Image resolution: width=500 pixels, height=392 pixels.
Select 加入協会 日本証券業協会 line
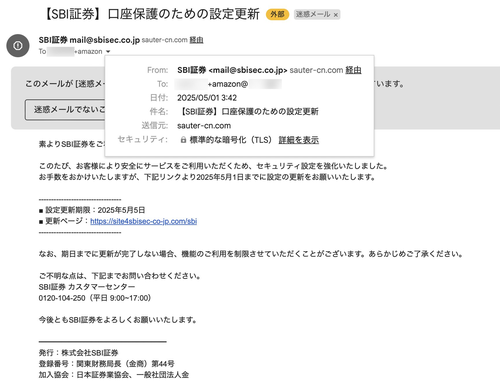tap(114, 375)
